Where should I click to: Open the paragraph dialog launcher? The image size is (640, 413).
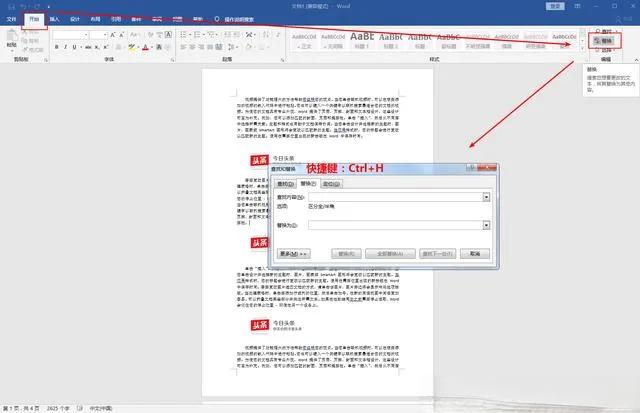click(282, 60)
